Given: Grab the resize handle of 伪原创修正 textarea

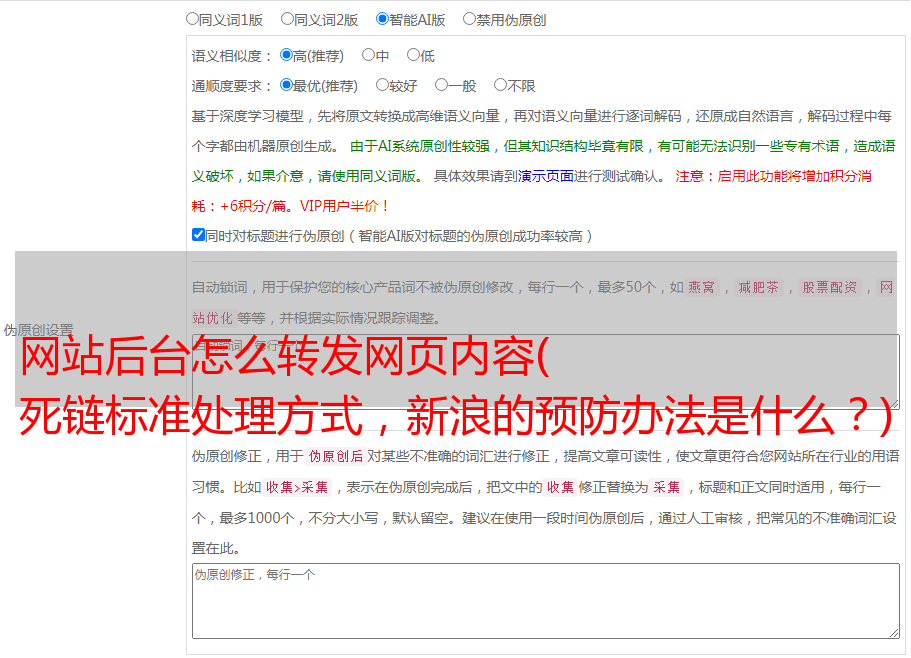Looking at the screenshot, I should (x=894, y=634).
